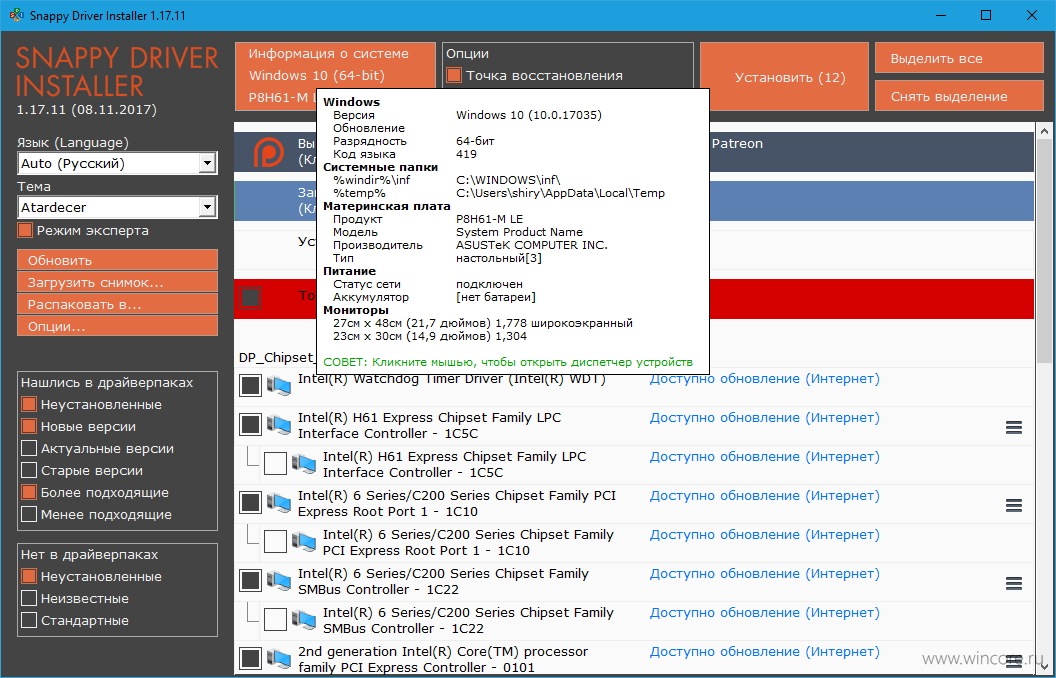Screen dimensions: 1056x678
Task: Open the Язык (Language) dropdown
Action: click(117, 164)
